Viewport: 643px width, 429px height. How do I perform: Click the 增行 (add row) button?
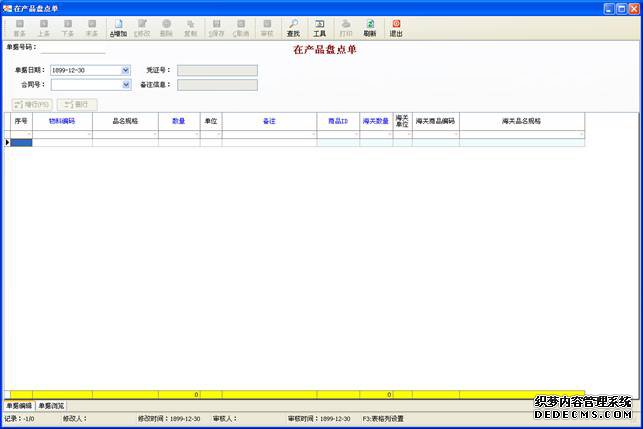31,104
